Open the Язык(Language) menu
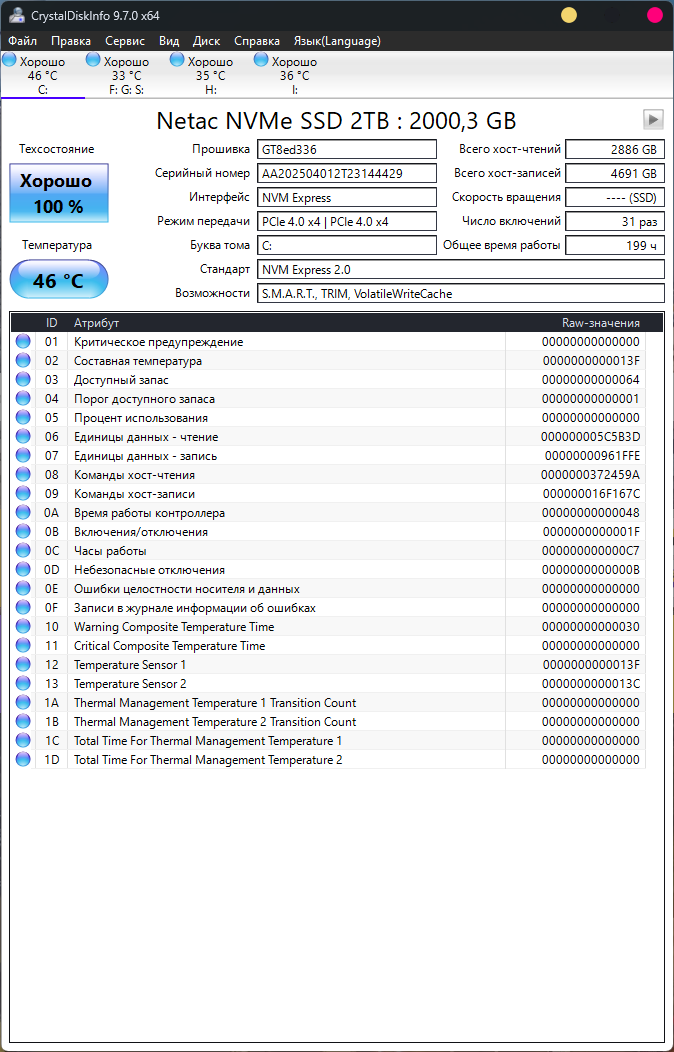This screenshot has width=674, height=1052. coord(337,41)
